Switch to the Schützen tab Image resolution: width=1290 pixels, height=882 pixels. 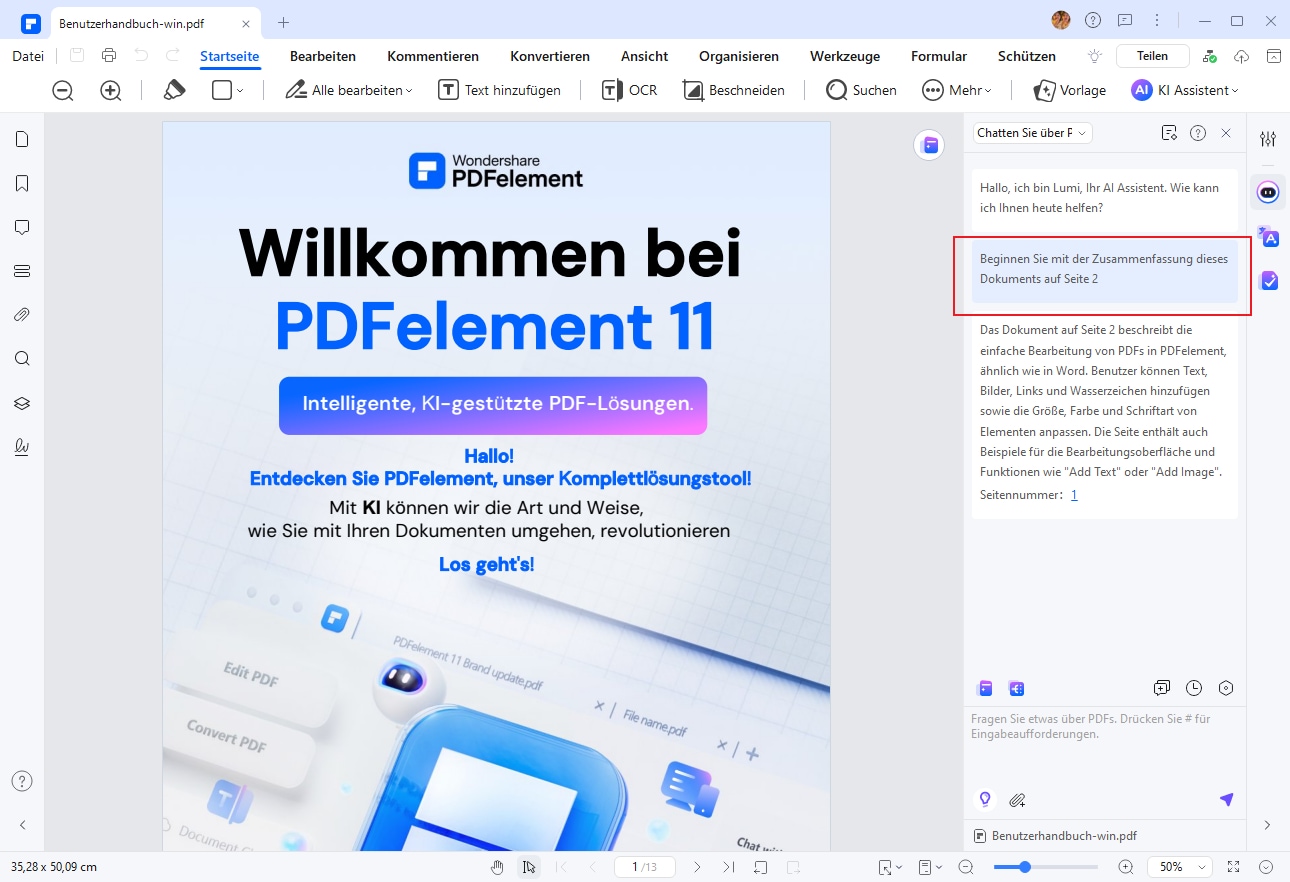1027,56
